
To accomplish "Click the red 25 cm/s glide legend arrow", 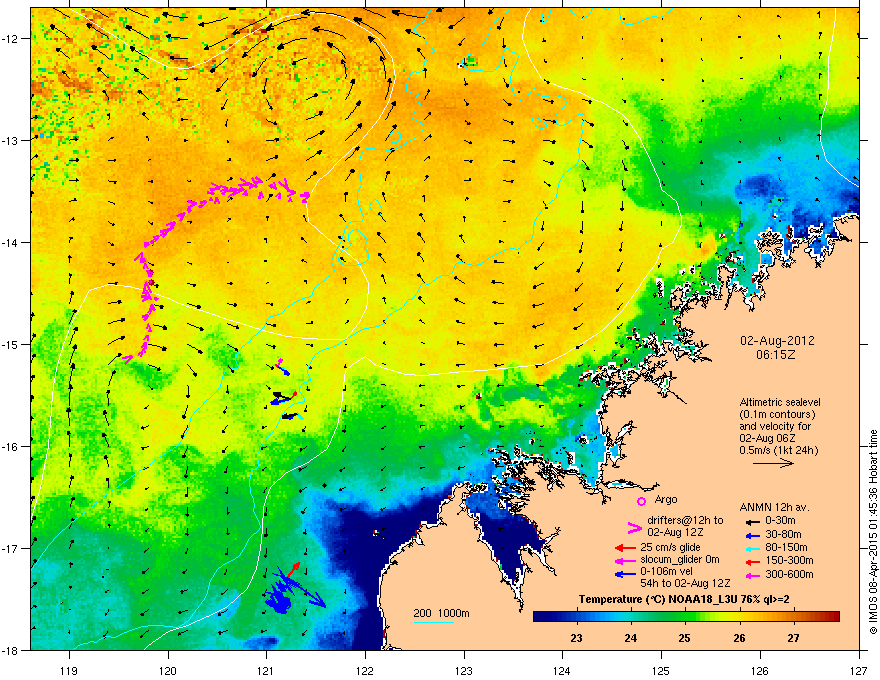I will tap(624, 547).
